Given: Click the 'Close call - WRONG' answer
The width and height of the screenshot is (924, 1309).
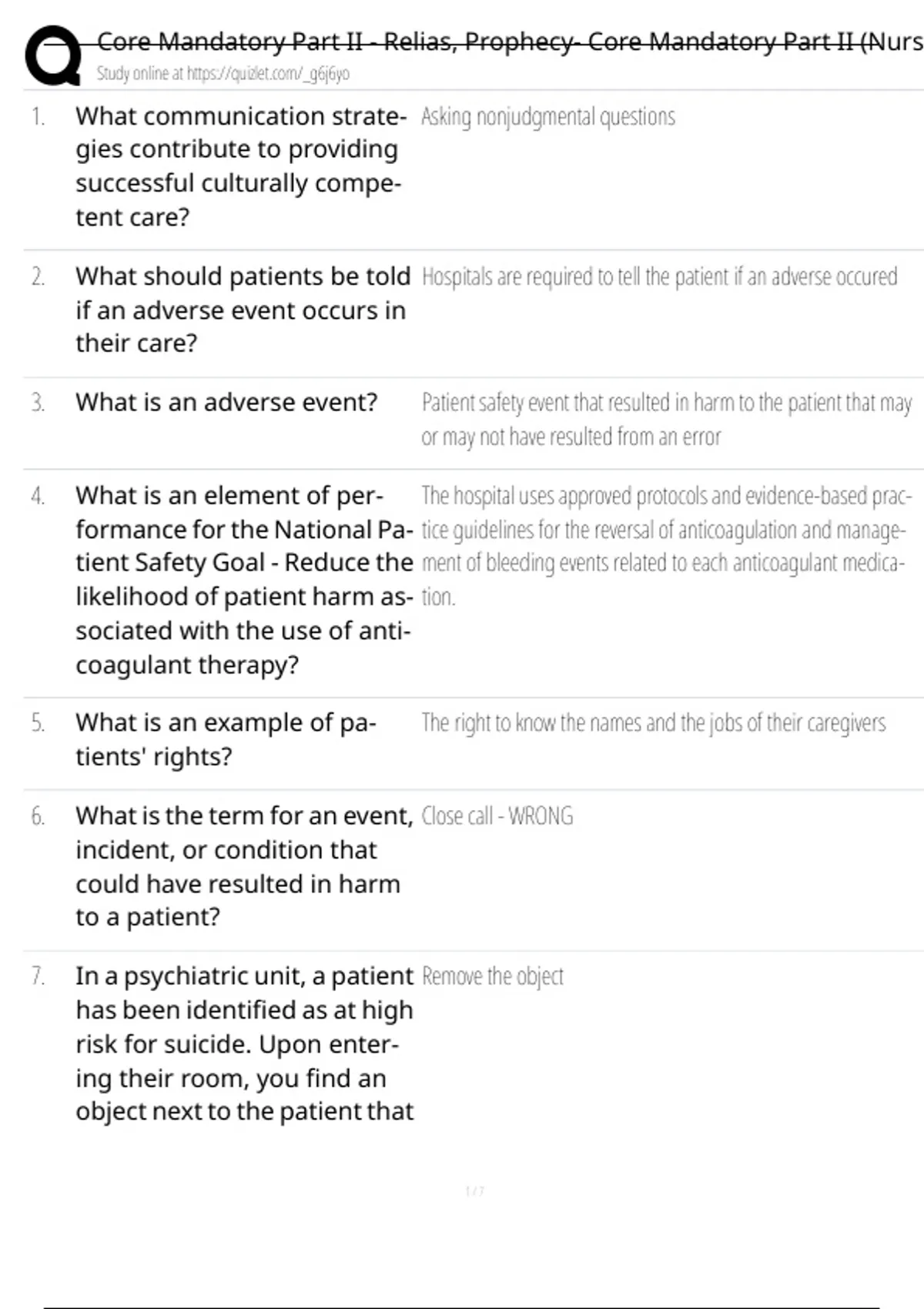Looking at the screenshot, I should pos(497,816).
